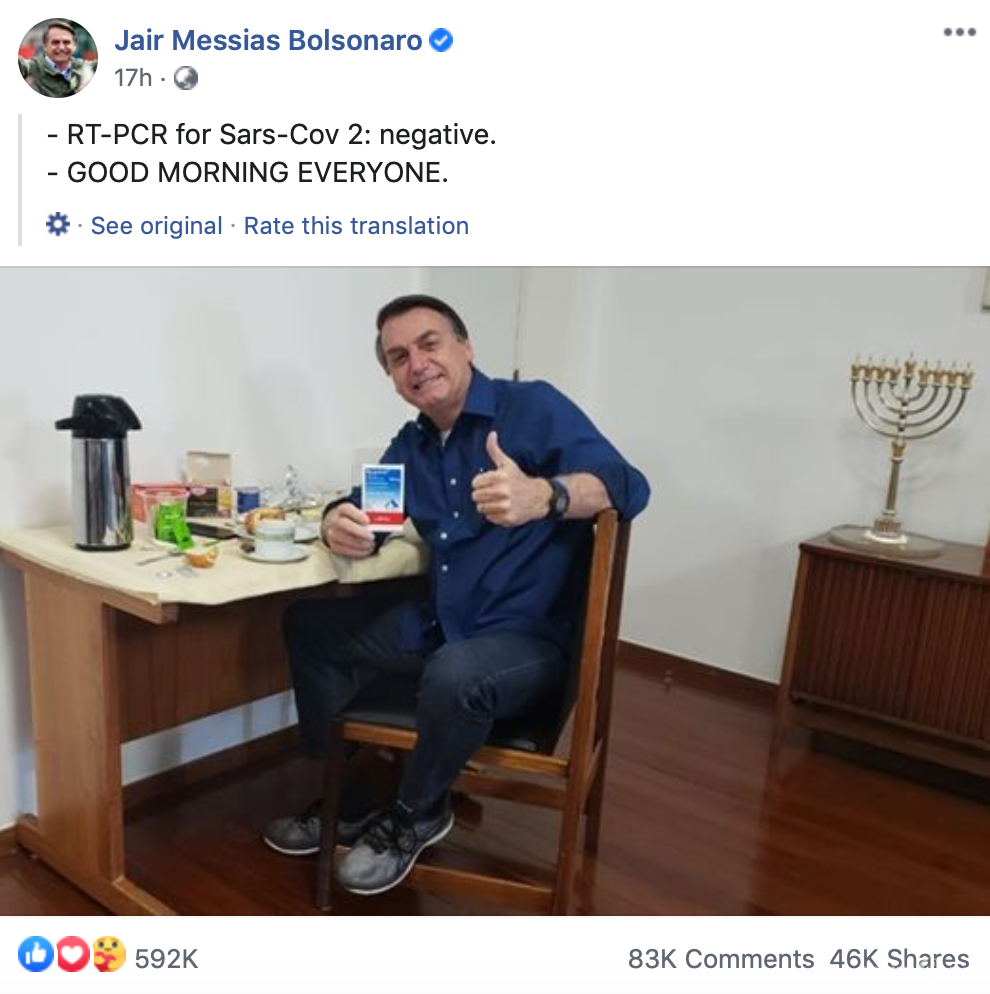Viewport: 990px width, 994px height.
Task: Open Jair Messias Bolsonaro profile name link
Action: pos(268,40)
